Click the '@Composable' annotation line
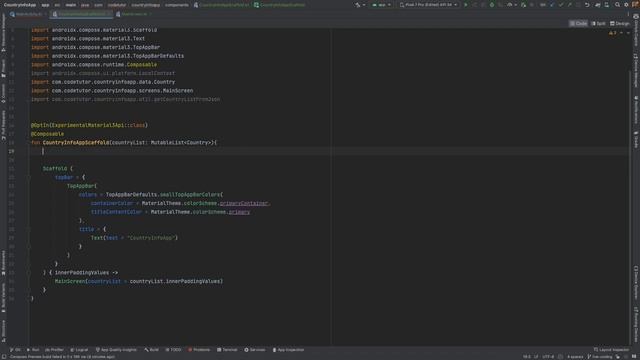 point(47,134)
